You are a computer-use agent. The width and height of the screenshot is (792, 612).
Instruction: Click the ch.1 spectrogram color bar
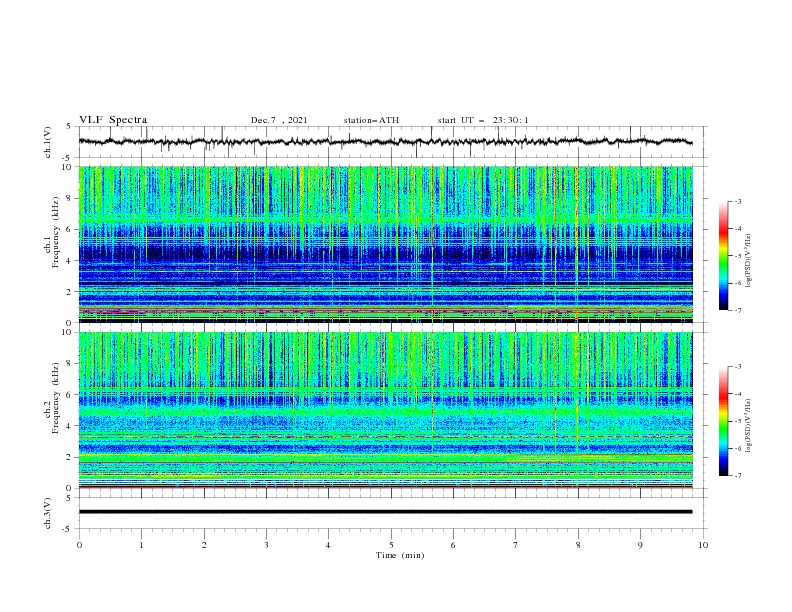click(723, 256)
